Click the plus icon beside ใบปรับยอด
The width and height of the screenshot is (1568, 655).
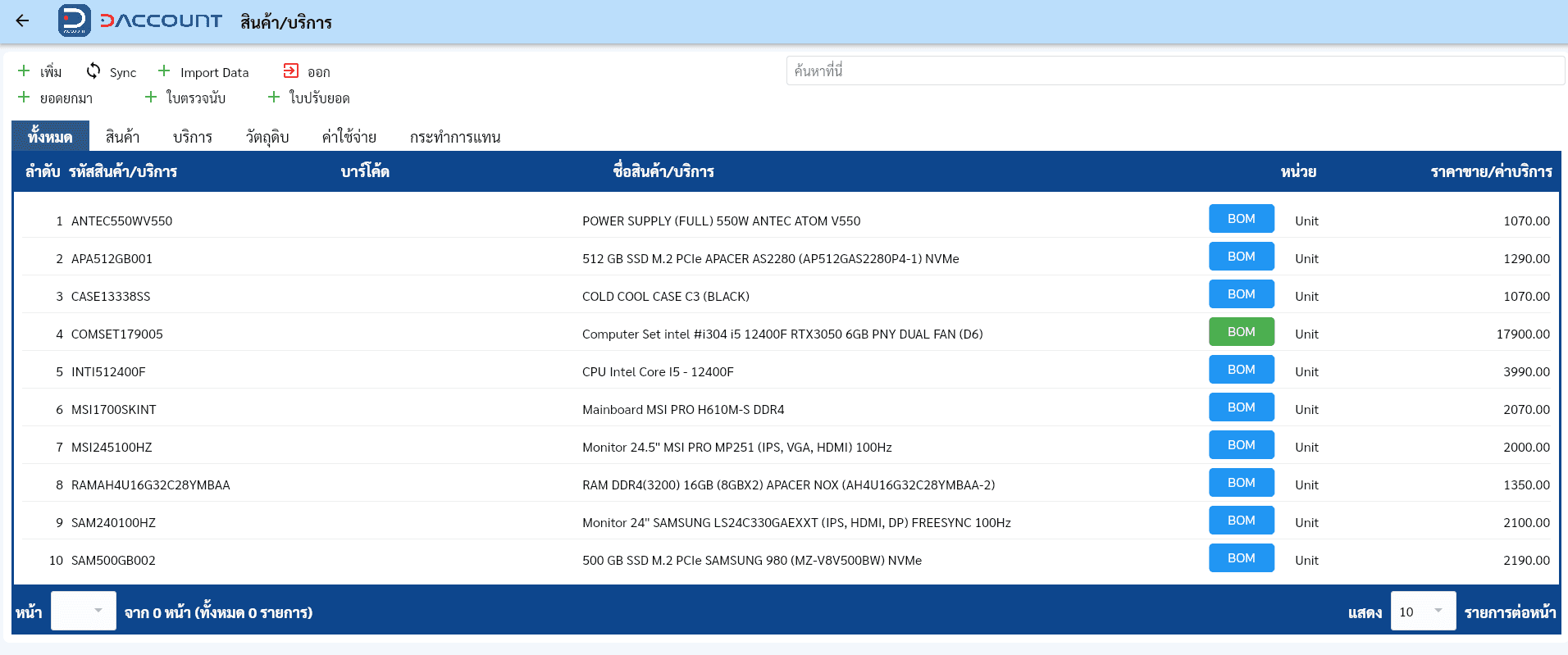[x=274, y=97]
